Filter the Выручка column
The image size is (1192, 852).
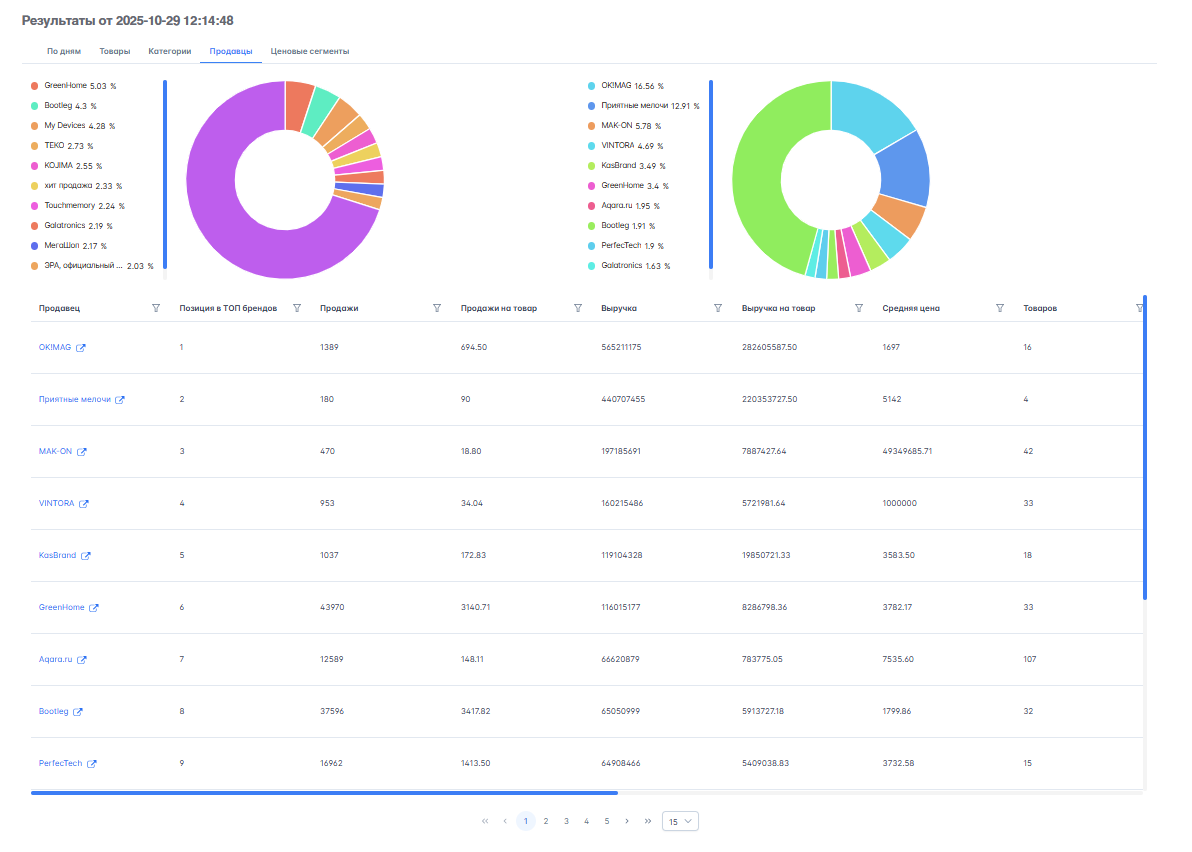point(718,308)
